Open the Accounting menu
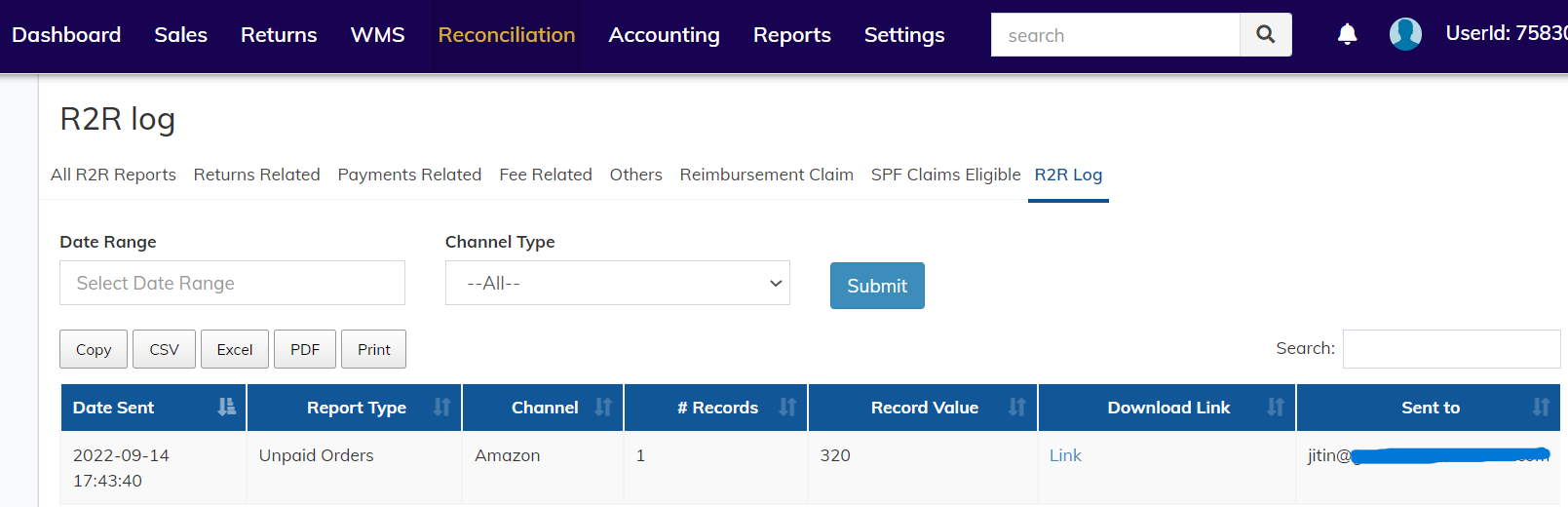Image resolution: width=1568 pixels, height=507 pixels. (x=664, y=35)
